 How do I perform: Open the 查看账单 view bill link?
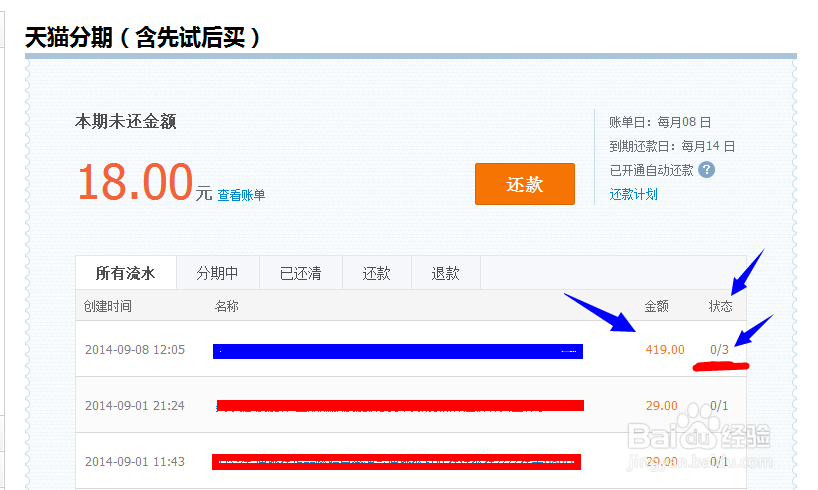point(241,195)
